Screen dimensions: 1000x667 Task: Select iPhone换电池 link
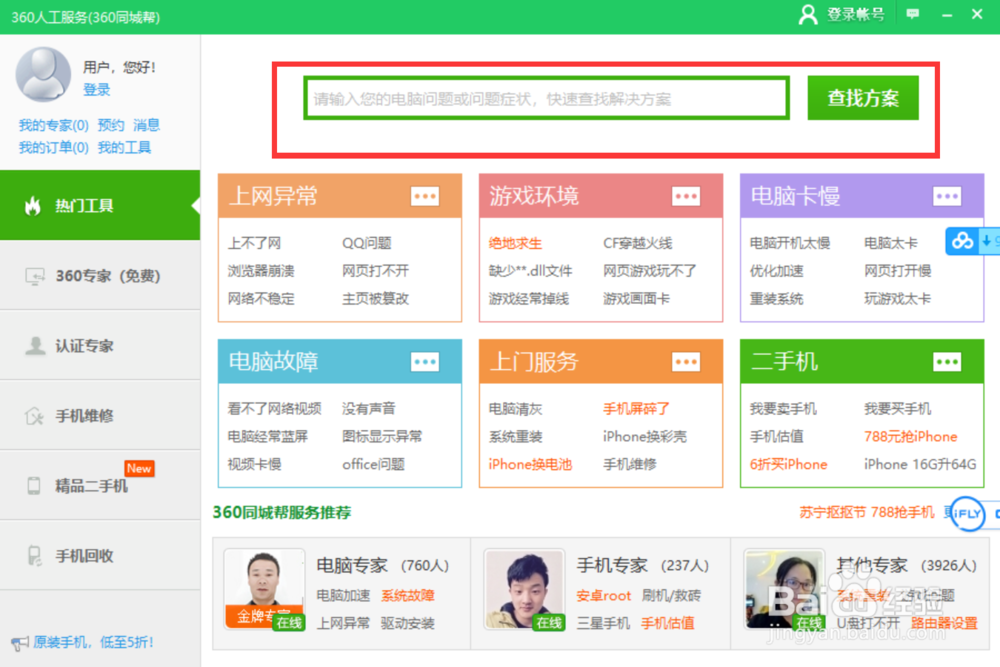point(530,464)
